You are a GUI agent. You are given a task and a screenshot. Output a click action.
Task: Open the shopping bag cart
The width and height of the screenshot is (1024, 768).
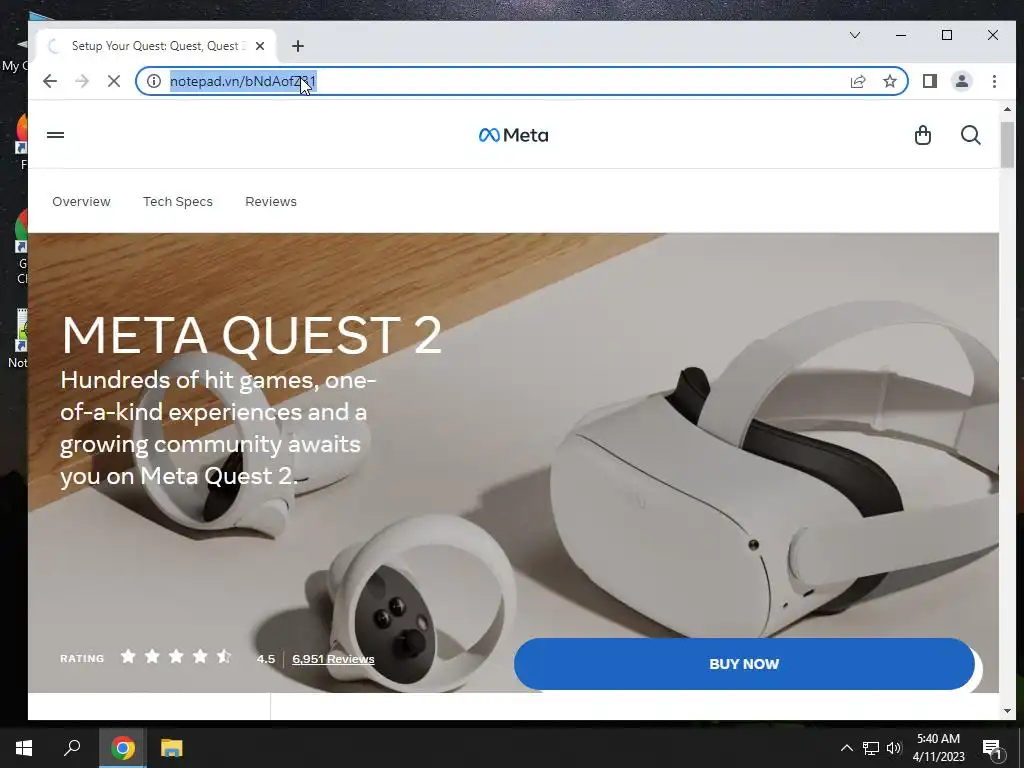pyautogui.click(x=923, y=135)
